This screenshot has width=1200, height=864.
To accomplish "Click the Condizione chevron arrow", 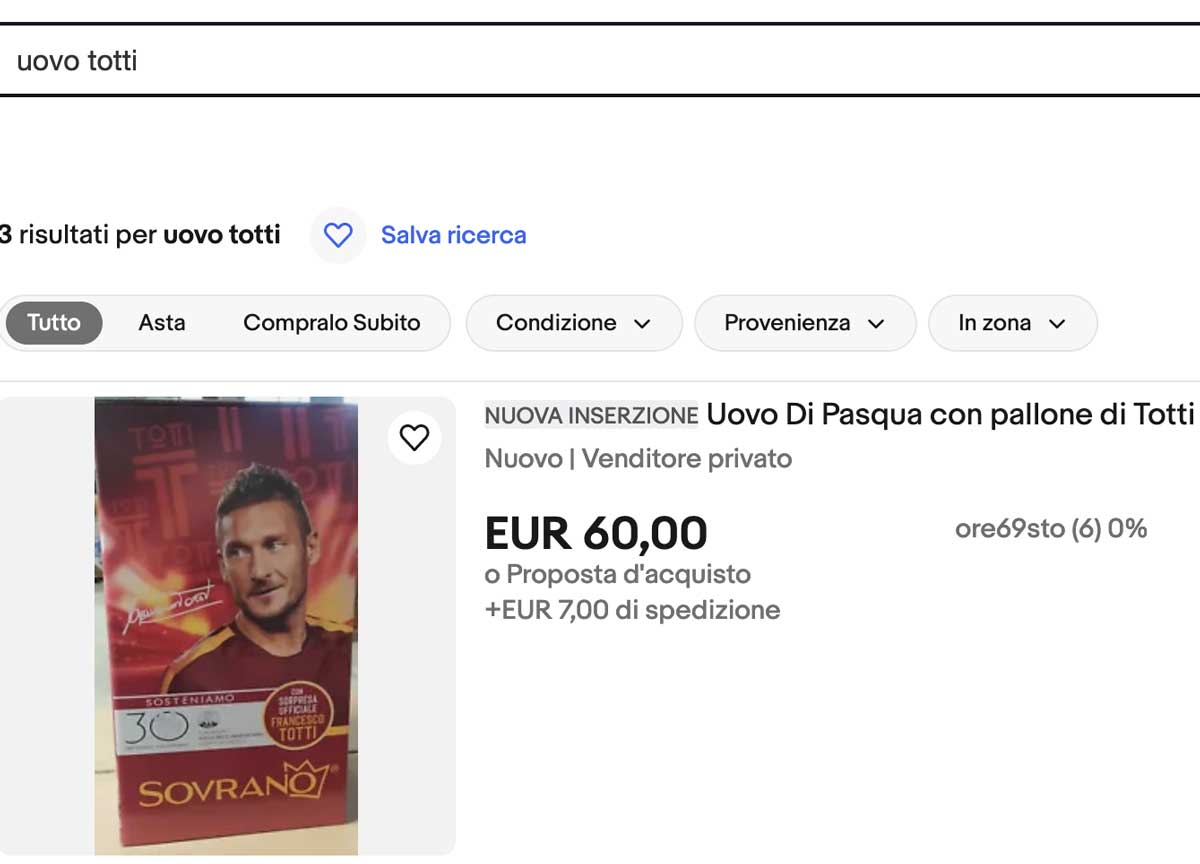I will (643, 324).
